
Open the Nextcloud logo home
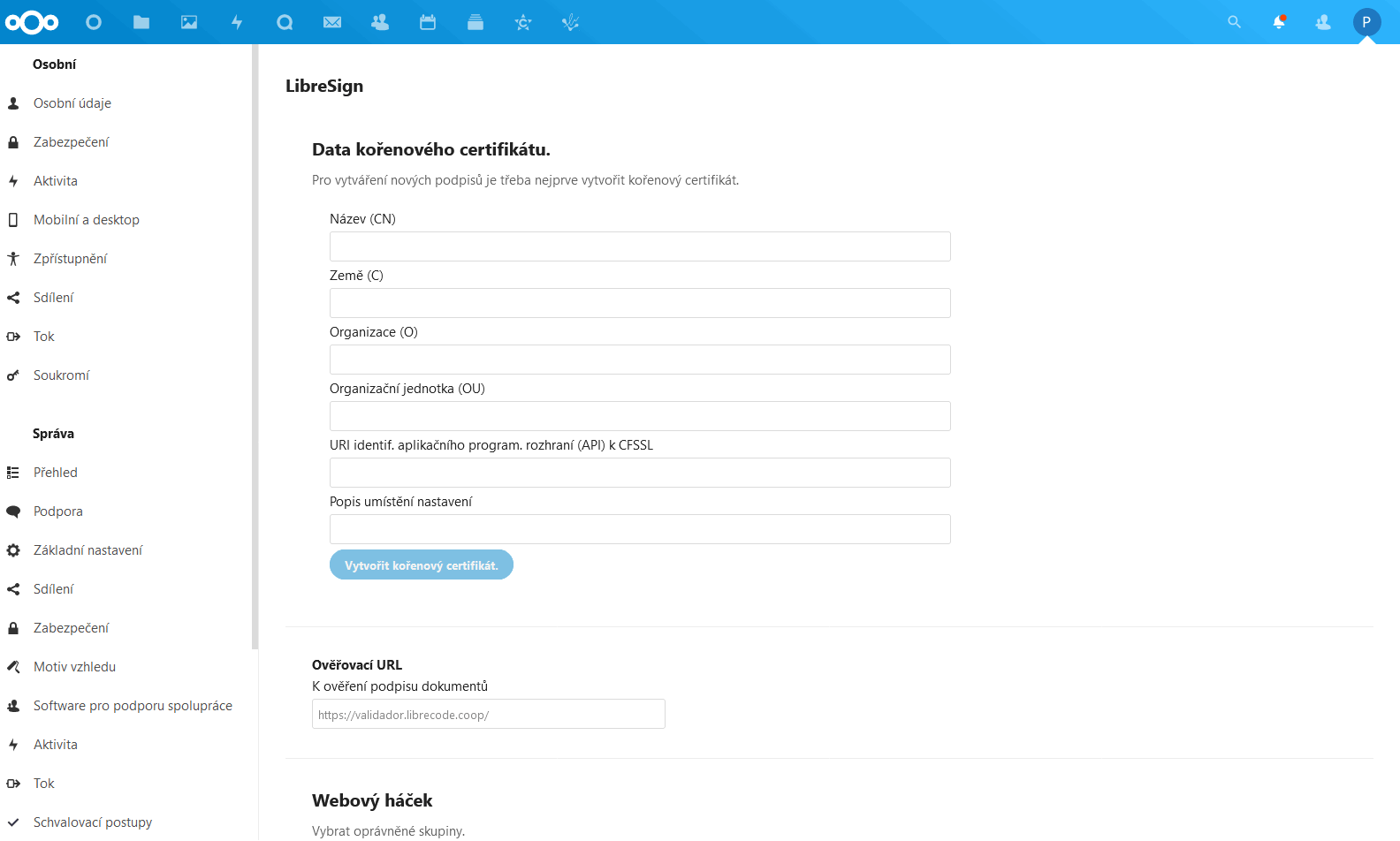tap(32, 22)
